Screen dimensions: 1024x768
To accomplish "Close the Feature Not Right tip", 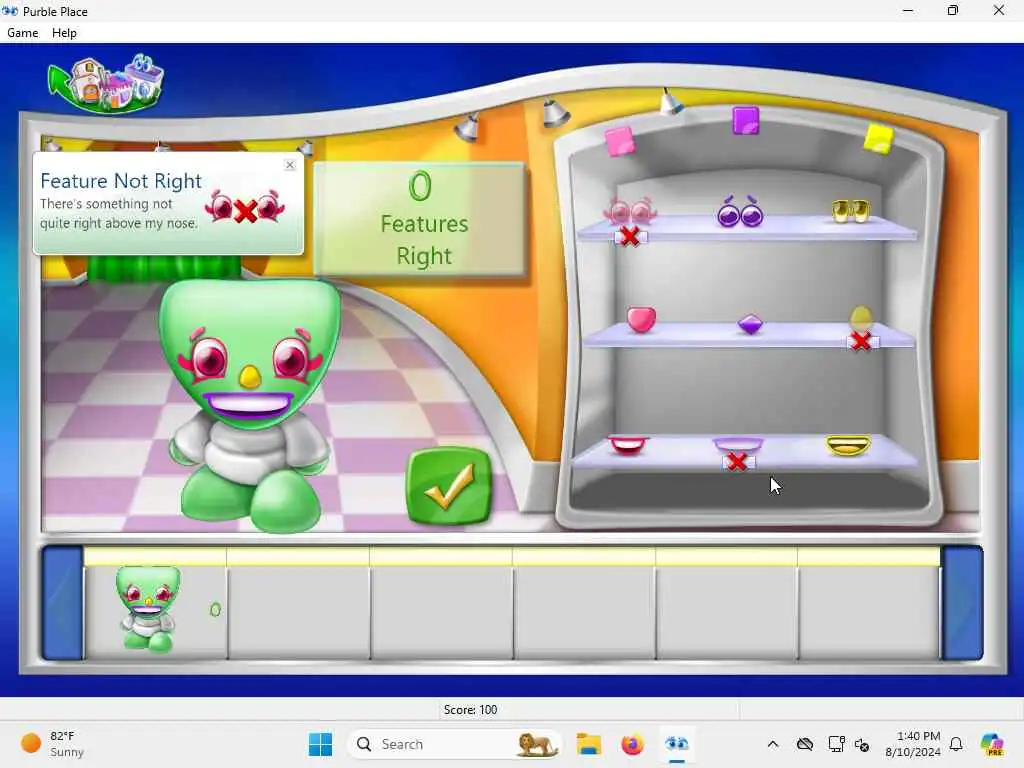I will [290, 165].
